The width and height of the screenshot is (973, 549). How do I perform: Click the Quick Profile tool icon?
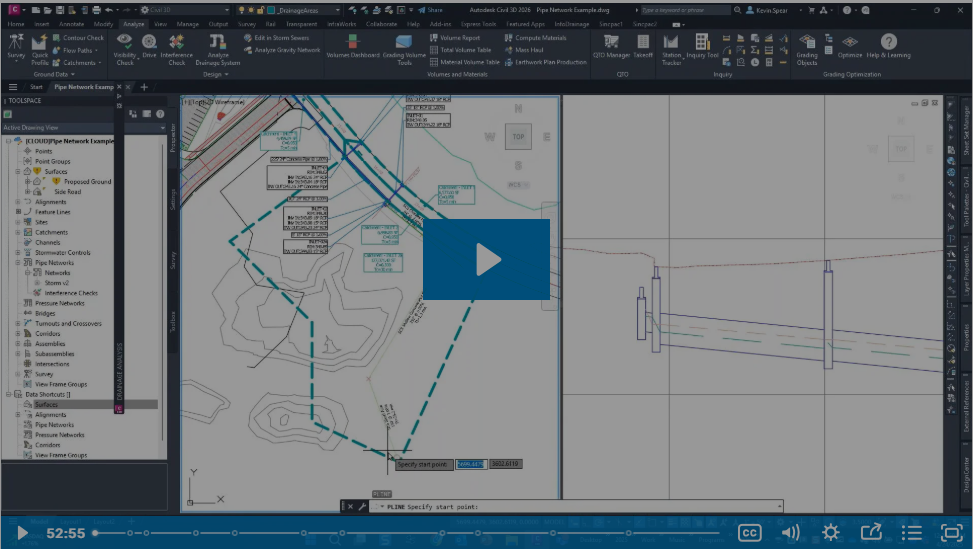click(40, 50)
